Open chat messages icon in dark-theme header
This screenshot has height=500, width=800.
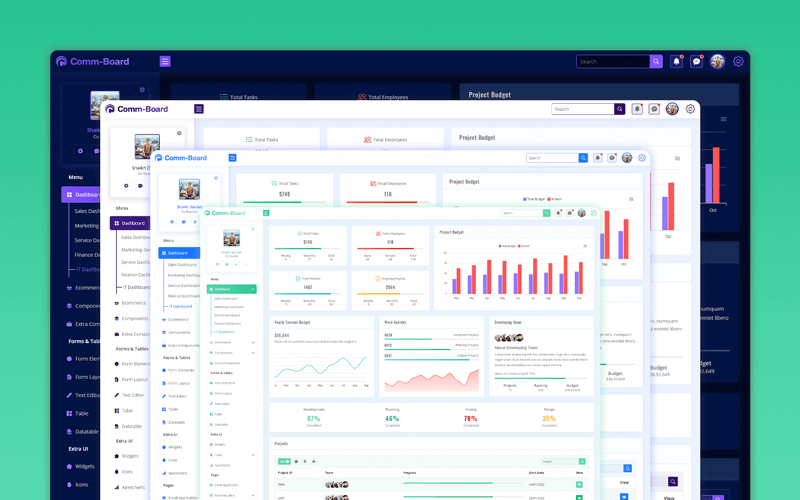[x=697, y=61]
